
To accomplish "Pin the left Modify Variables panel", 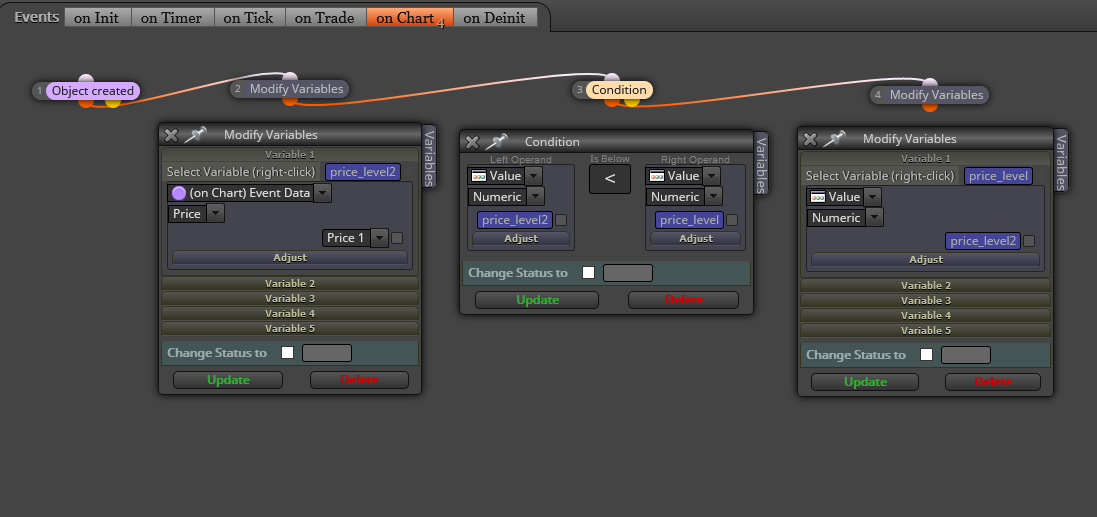I will point(195,134).
